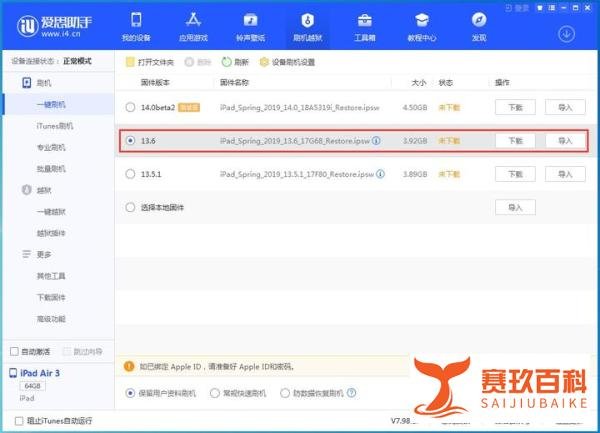Open the download manager arrow icon
Image resolution: width=600 pixels, height=433 pixels.
[x=566, y=34]
